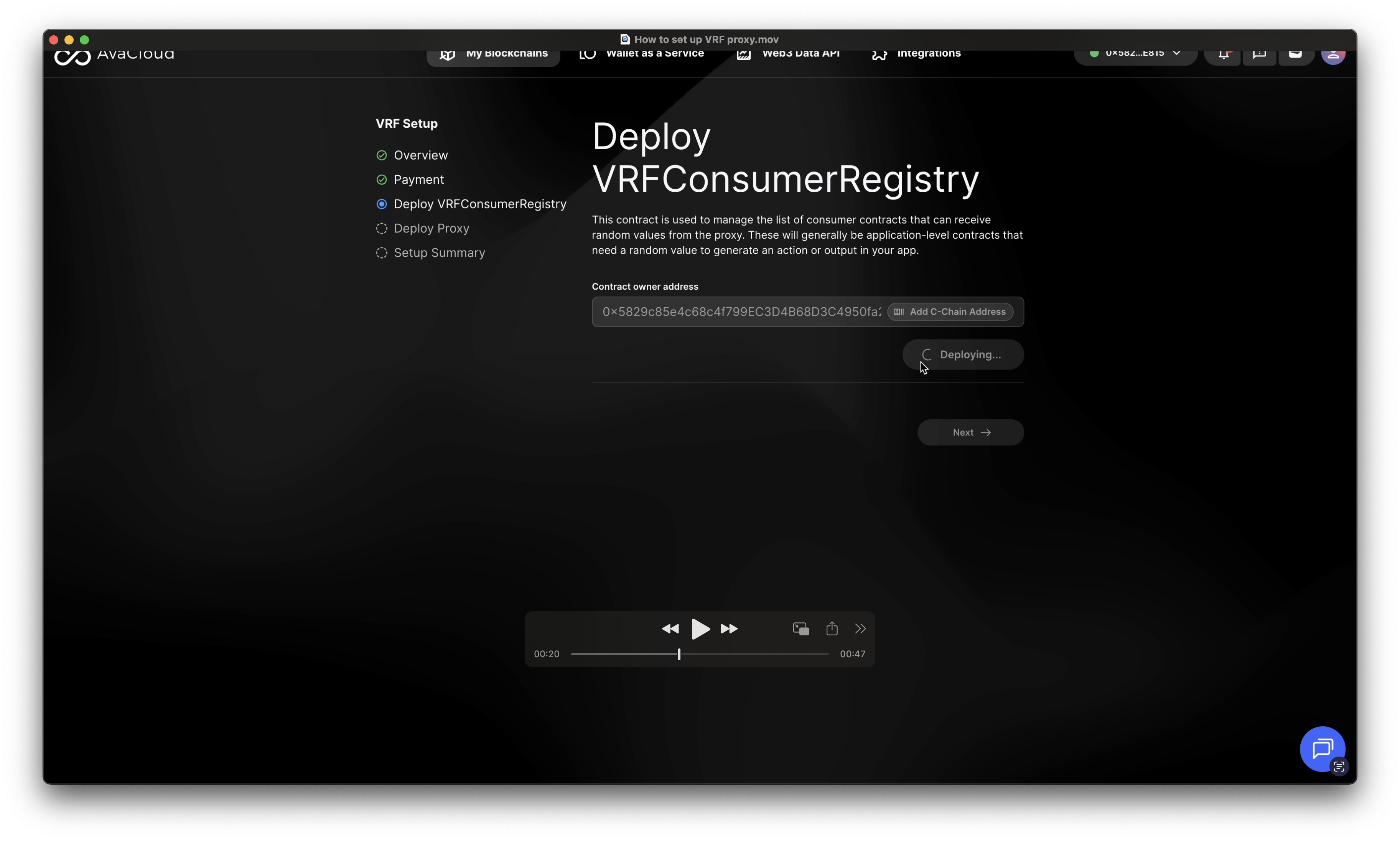Open the share menu icon

pos(832,628)
